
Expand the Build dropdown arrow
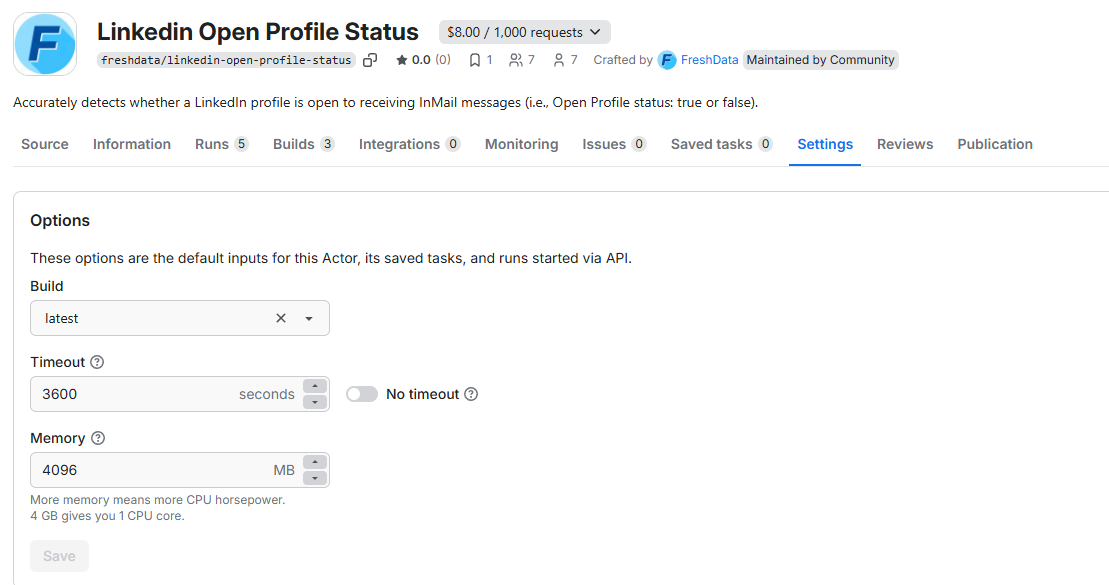(x=309, y=318)
